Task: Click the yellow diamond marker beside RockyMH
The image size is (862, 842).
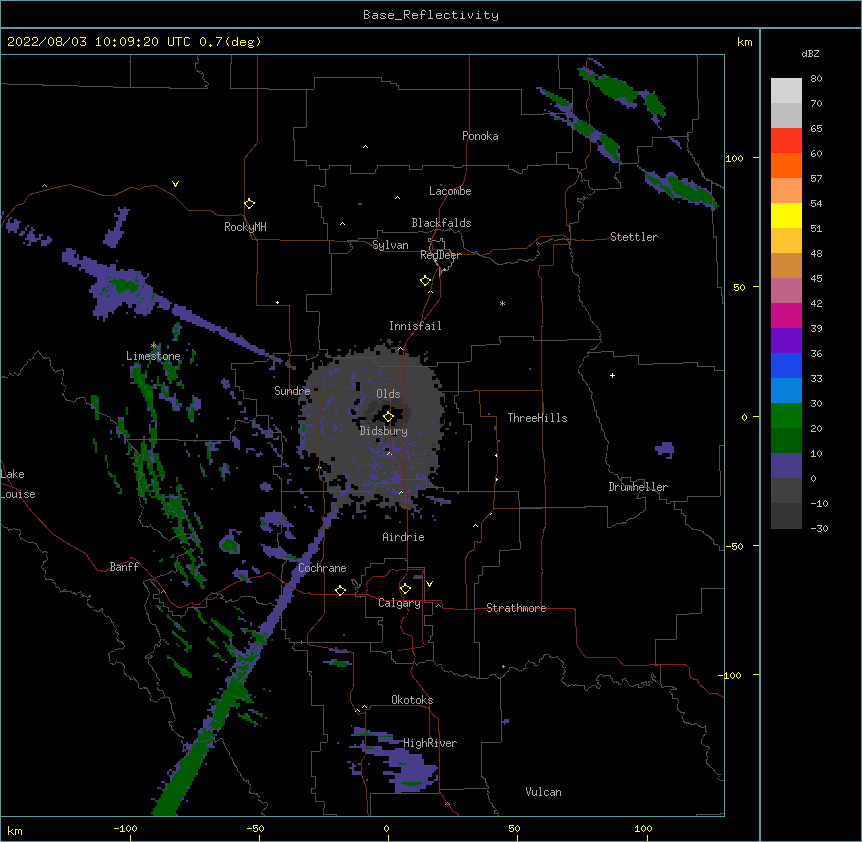Action: click(249, 204)
